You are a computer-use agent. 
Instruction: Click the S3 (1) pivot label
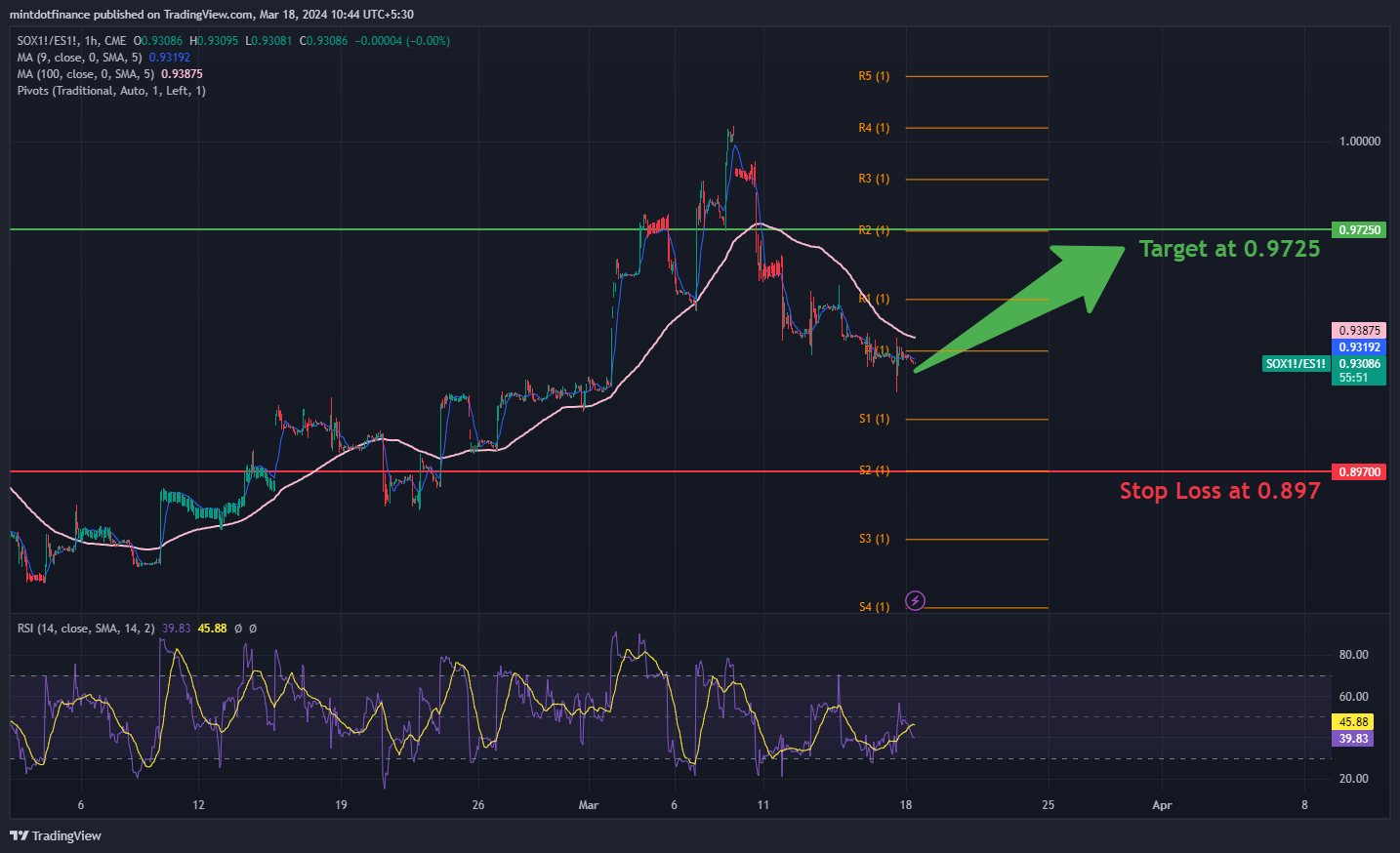coord(874,539)
